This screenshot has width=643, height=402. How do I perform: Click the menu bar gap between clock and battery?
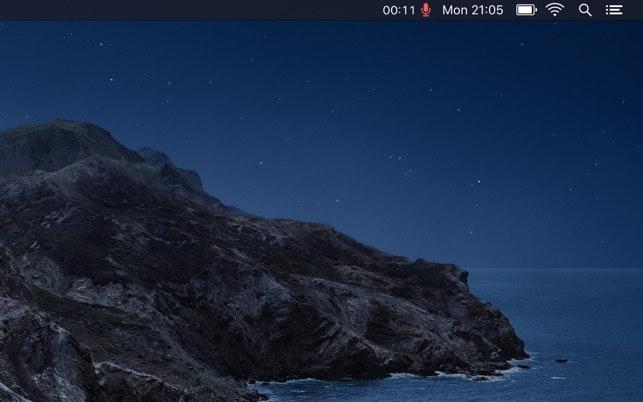click(x=510, y=10)
